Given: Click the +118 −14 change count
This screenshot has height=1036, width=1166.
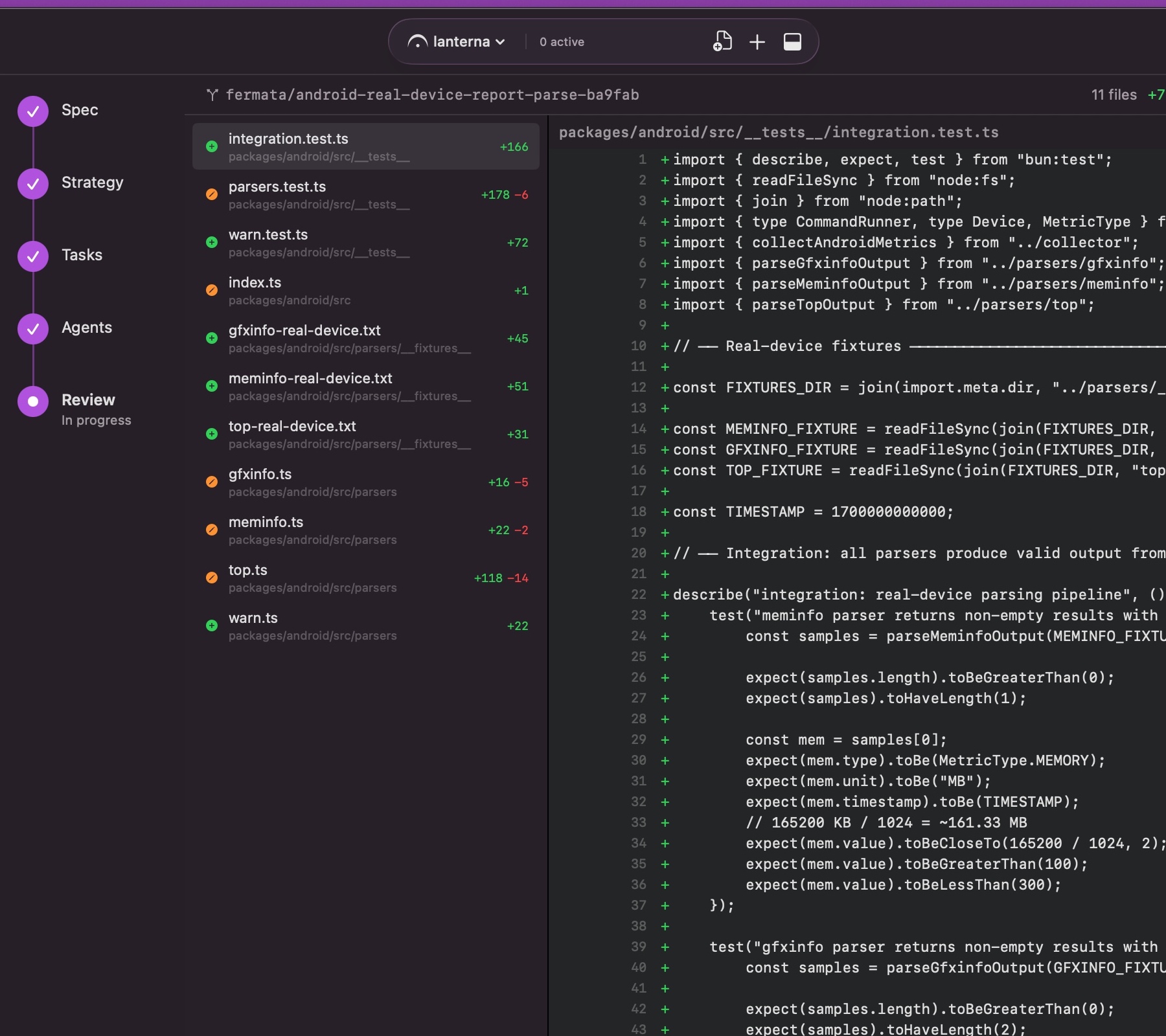Looking at the screenshot, I should click(x=501, y=578).
